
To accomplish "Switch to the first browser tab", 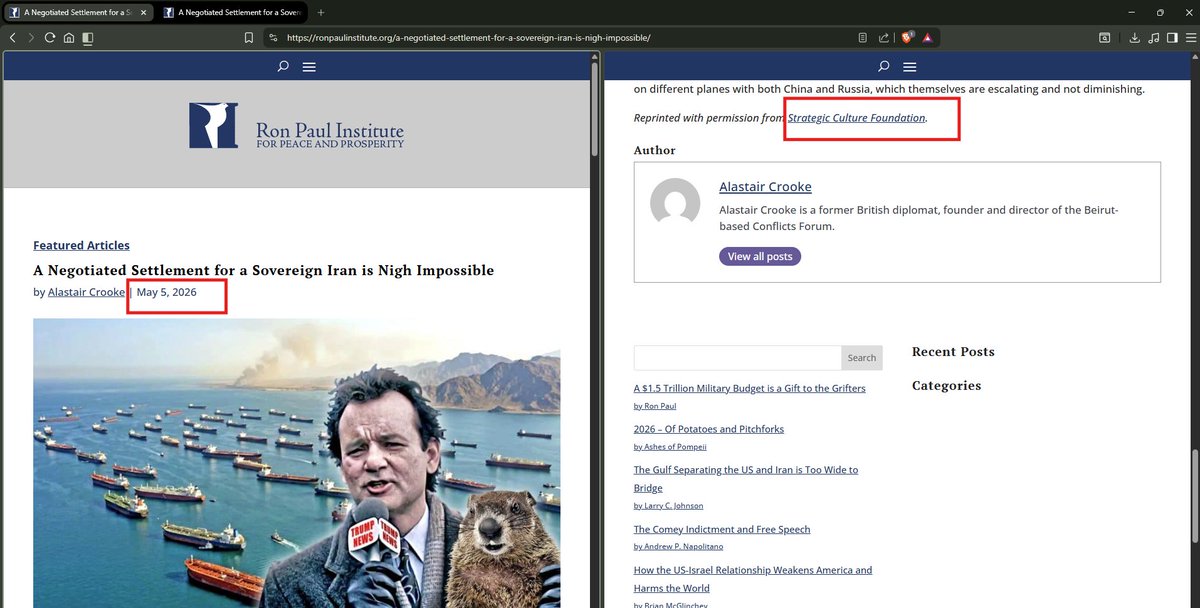I will pos(78,13).
